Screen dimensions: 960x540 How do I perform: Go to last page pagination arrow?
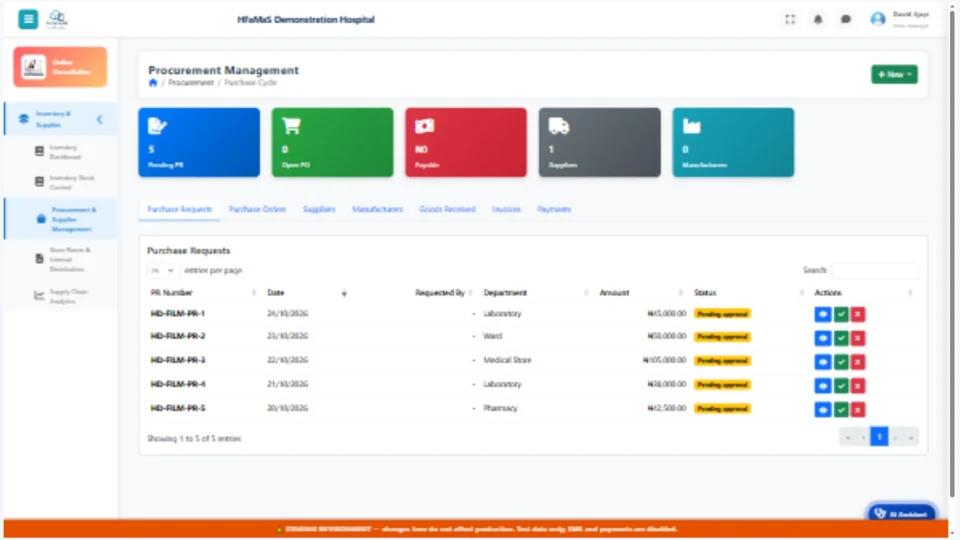click(911, 437)
